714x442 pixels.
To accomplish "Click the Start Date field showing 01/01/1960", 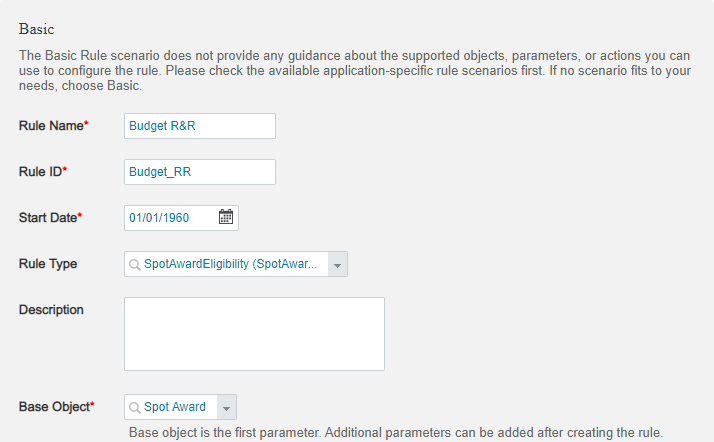I will coord(181,218).
